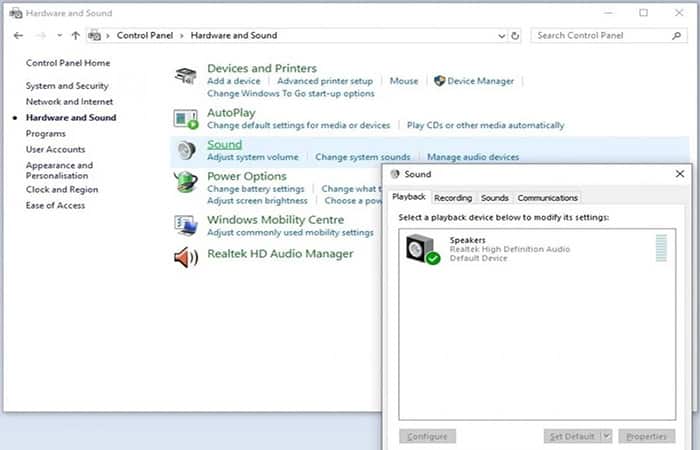Screen dimensions: 700x450
Task: Open the Device Manager link
Action: click(480, 81)
